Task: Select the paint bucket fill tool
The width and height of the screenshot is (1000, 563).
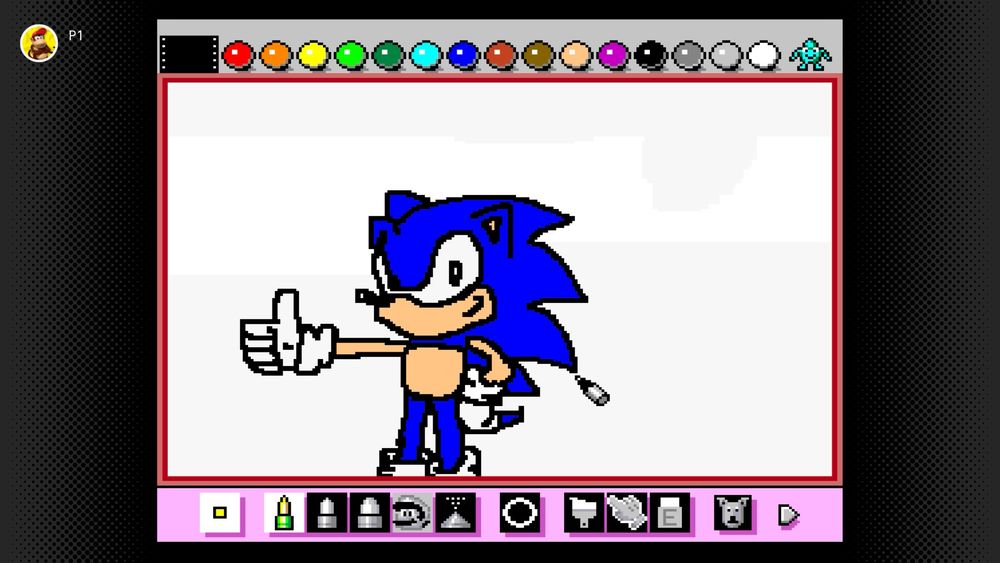Action: [x=584, y=513]
